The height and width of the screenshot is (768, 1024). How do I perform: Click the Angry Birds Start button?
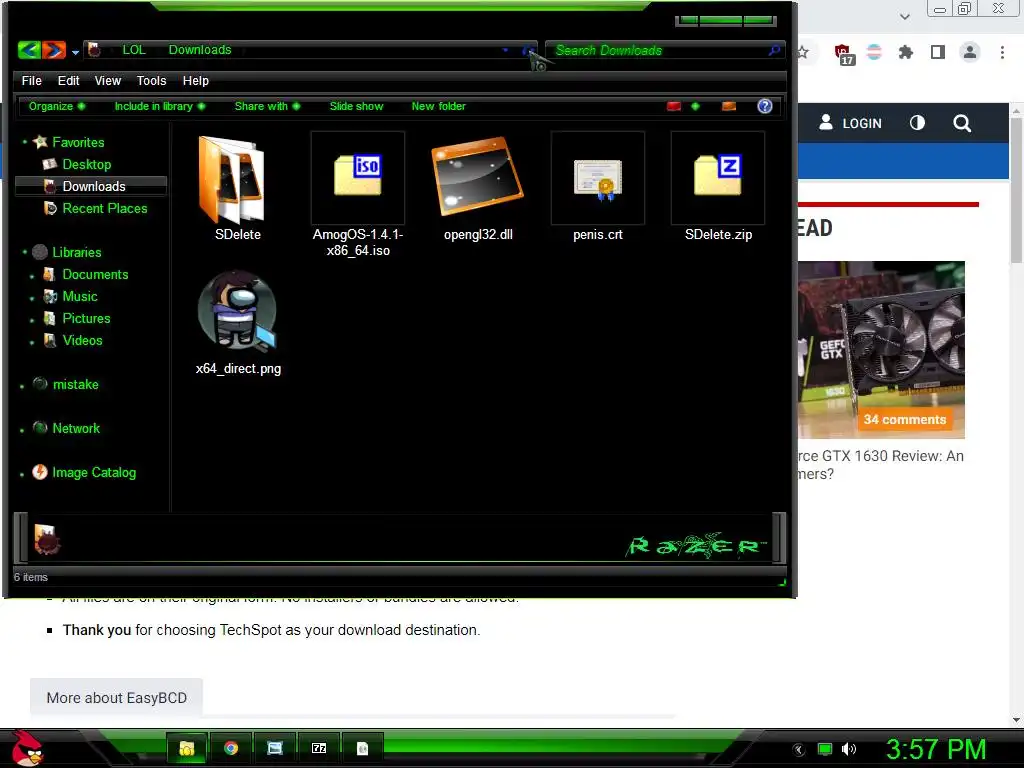click(x=27, y=748)
